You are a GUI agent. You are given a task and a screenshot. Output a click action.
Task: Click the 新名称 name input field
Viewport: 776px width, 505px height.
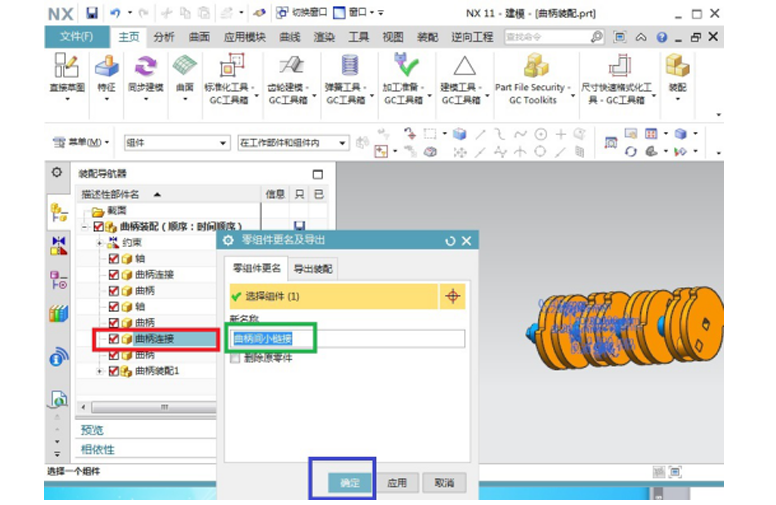(348, 339)
